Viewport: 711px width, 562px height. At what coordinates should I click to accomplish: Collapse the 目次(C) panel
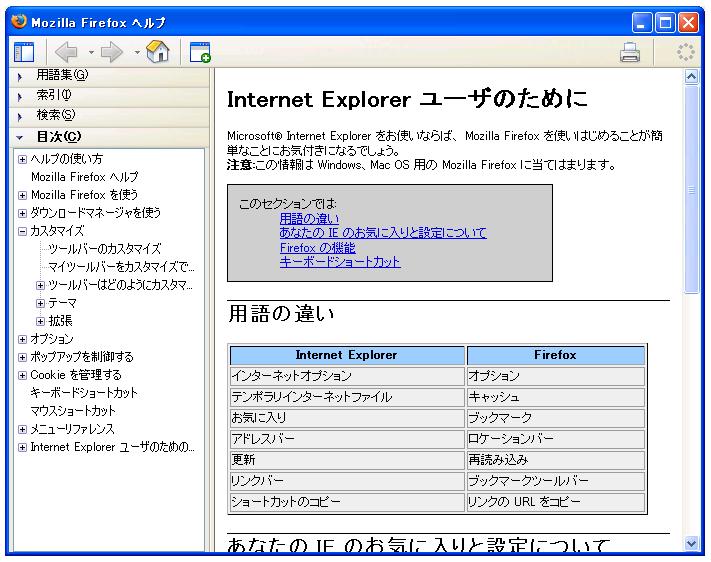[109, 137]
